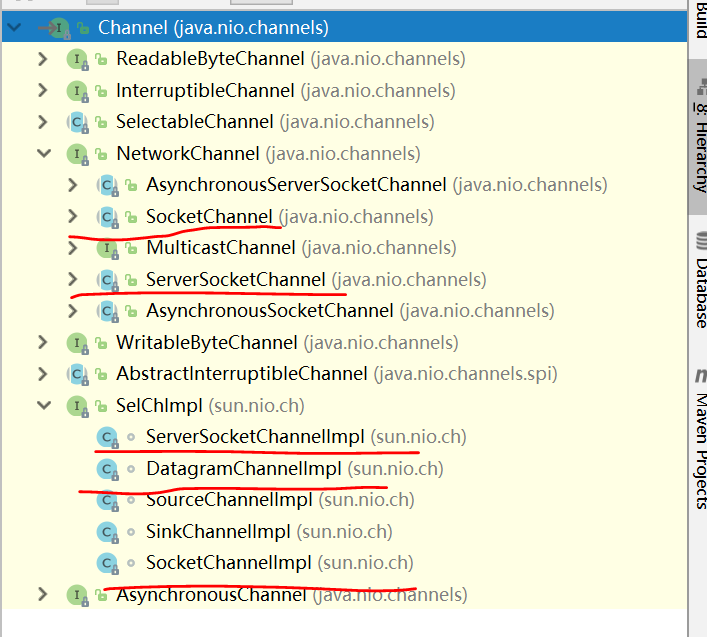Screen dimensions: 707x637
Task: Click the class icon of SinkChannelImpl
Action: click(x=107, y=532)
